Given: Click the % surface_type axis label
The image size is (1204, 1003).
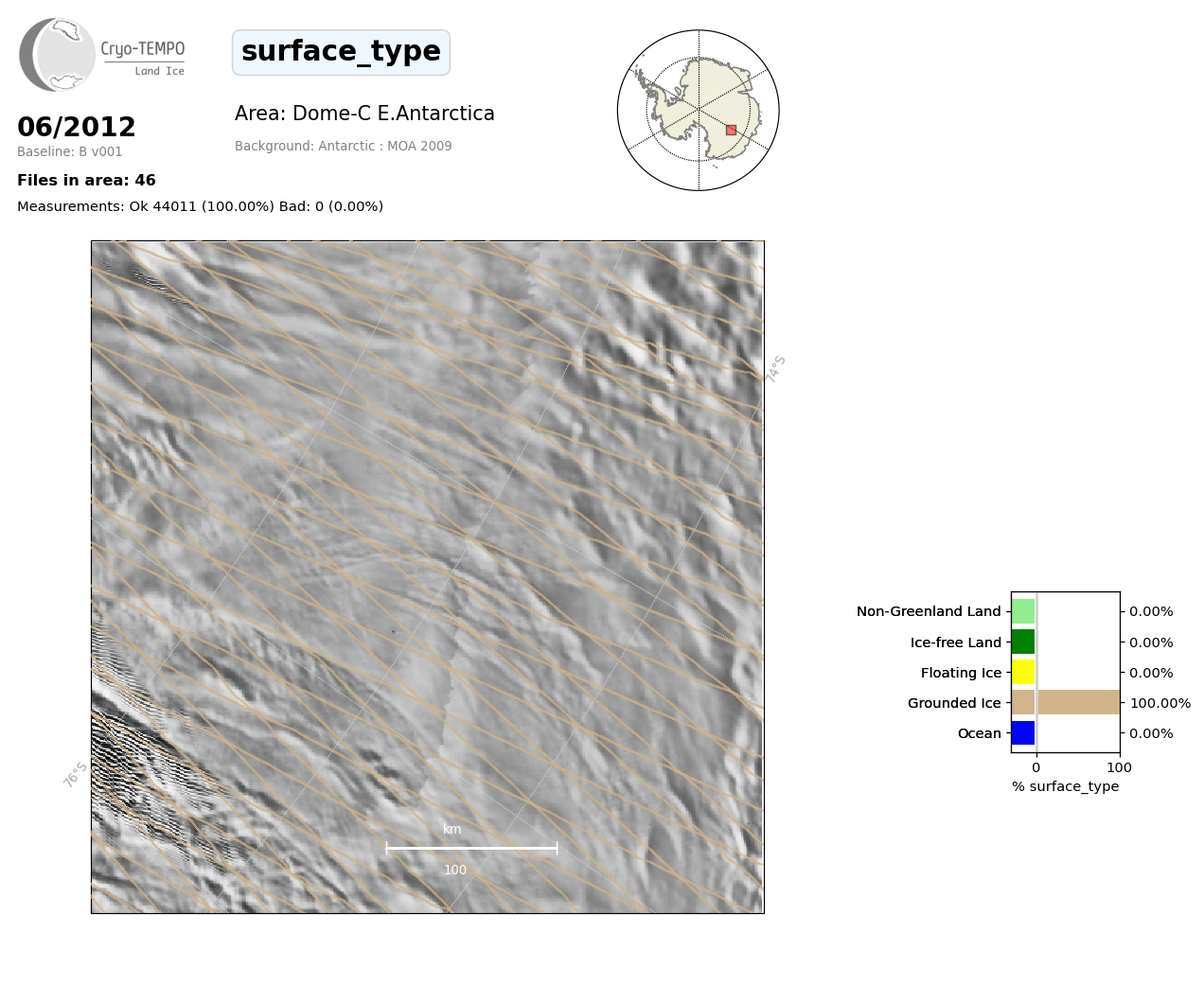Looking at the screenshot, I should click(x=1065, y=786).
